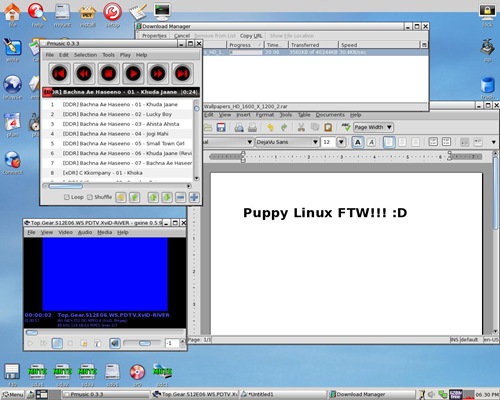Open Download Manager column picker icon
Viewport: 500px width, 400px height.
coord(424,45)
